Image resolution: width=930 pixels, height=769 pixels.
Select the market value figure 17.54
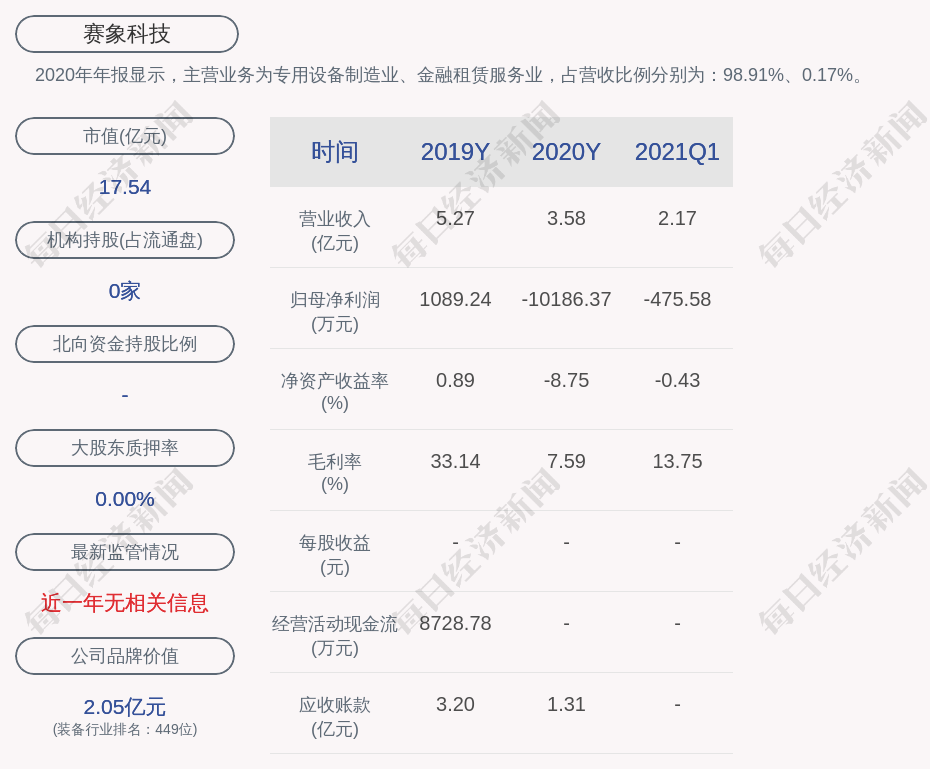(x=125, y=187)
